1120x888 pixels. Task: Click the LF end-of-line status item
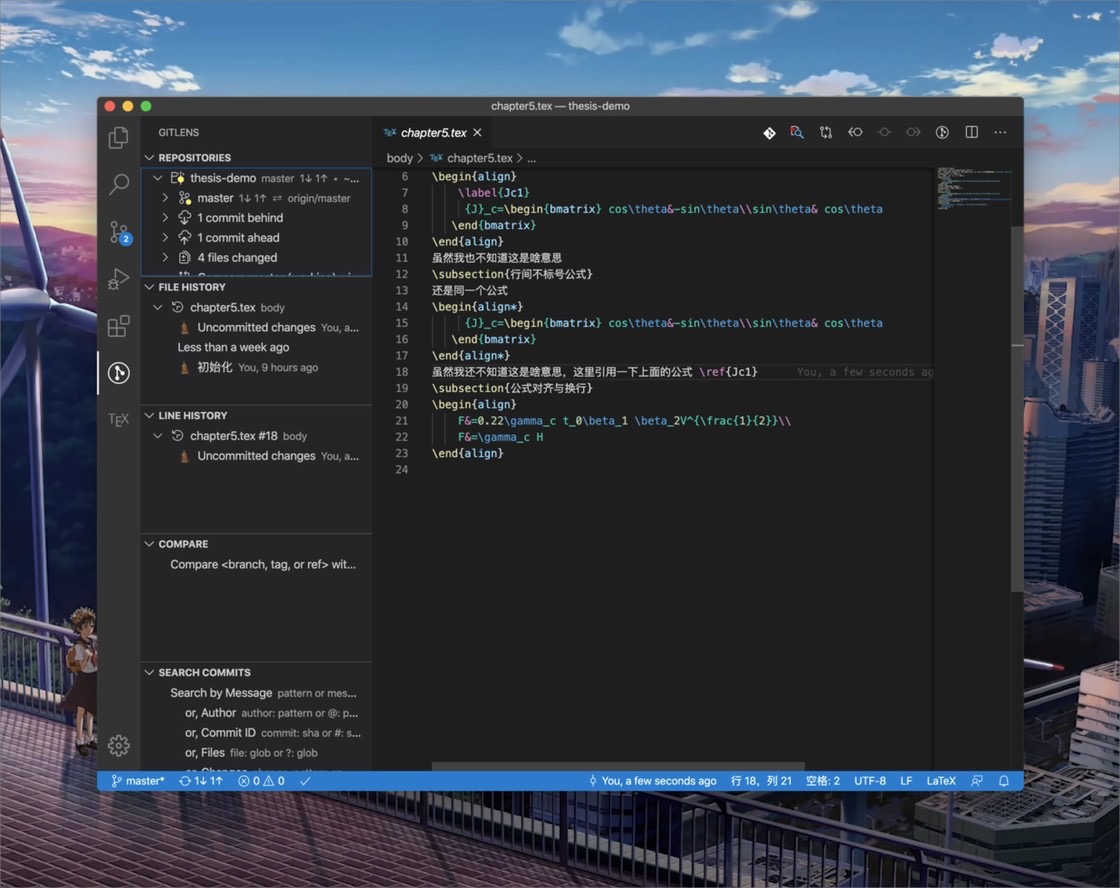coord(906,781)
